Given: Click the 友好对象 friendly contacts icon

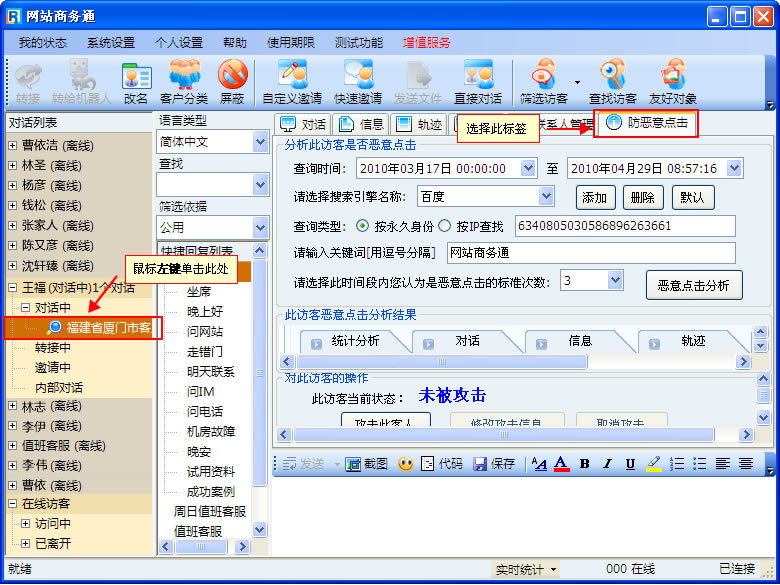Looking at the screenshot, I should [x=673, y=82].
